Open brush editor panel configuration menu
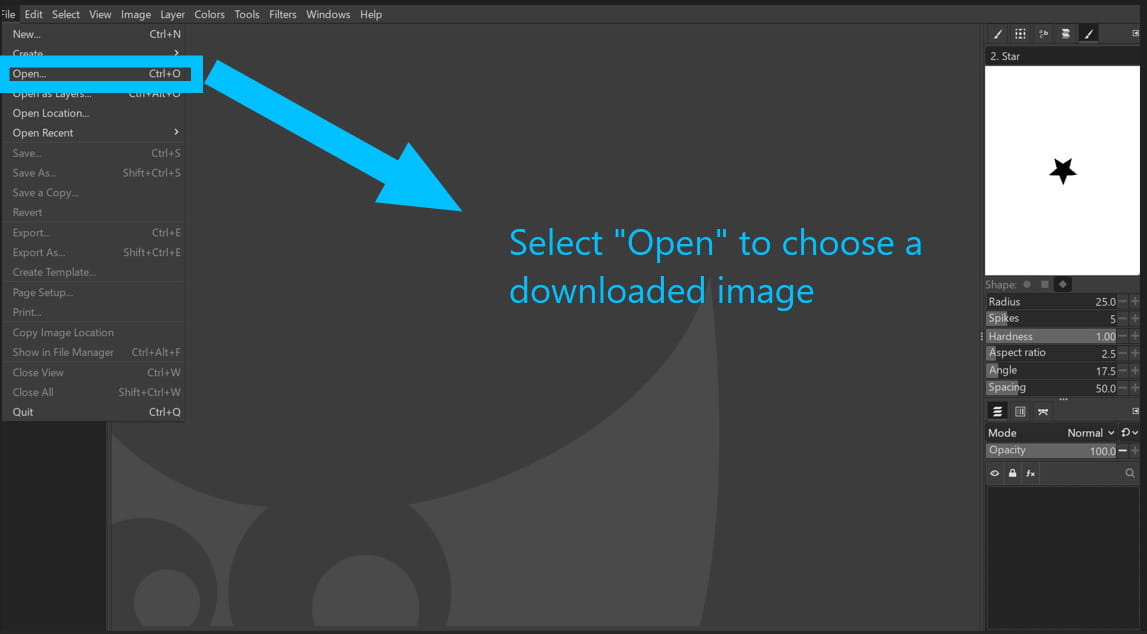 click(x=1135, y=34)
